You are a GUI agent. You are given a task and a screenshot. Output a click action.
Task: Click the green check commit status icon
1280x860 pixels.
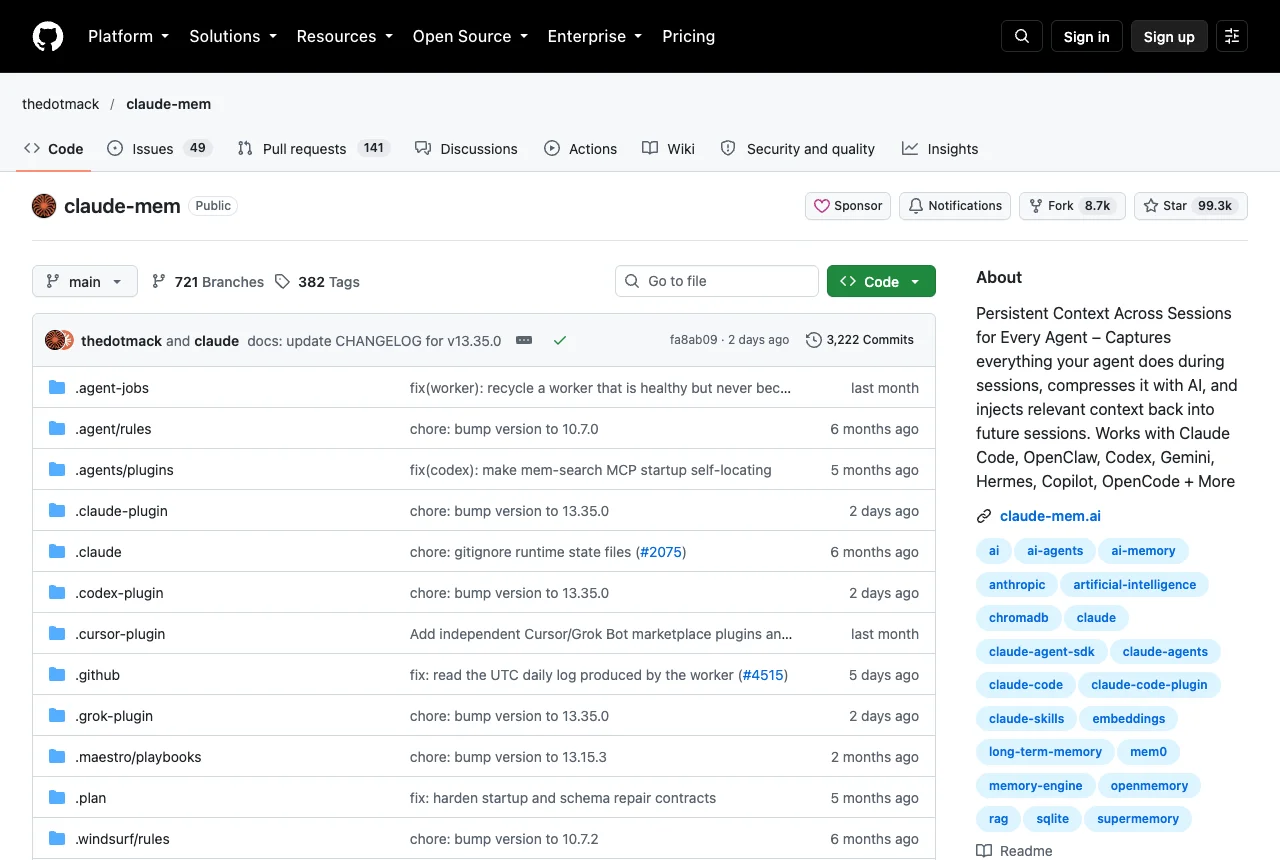point(560,340)
